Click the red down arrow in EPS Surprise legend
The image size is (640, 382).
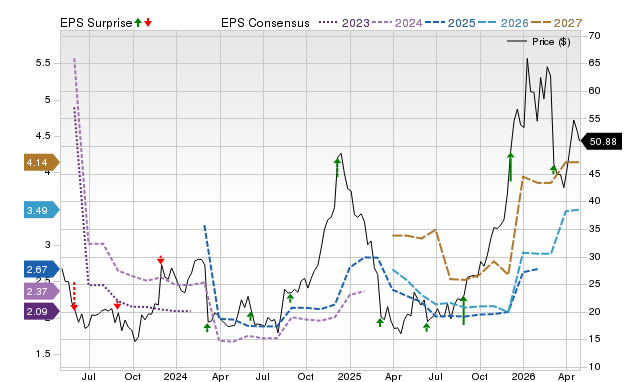[x=148, y=23]
